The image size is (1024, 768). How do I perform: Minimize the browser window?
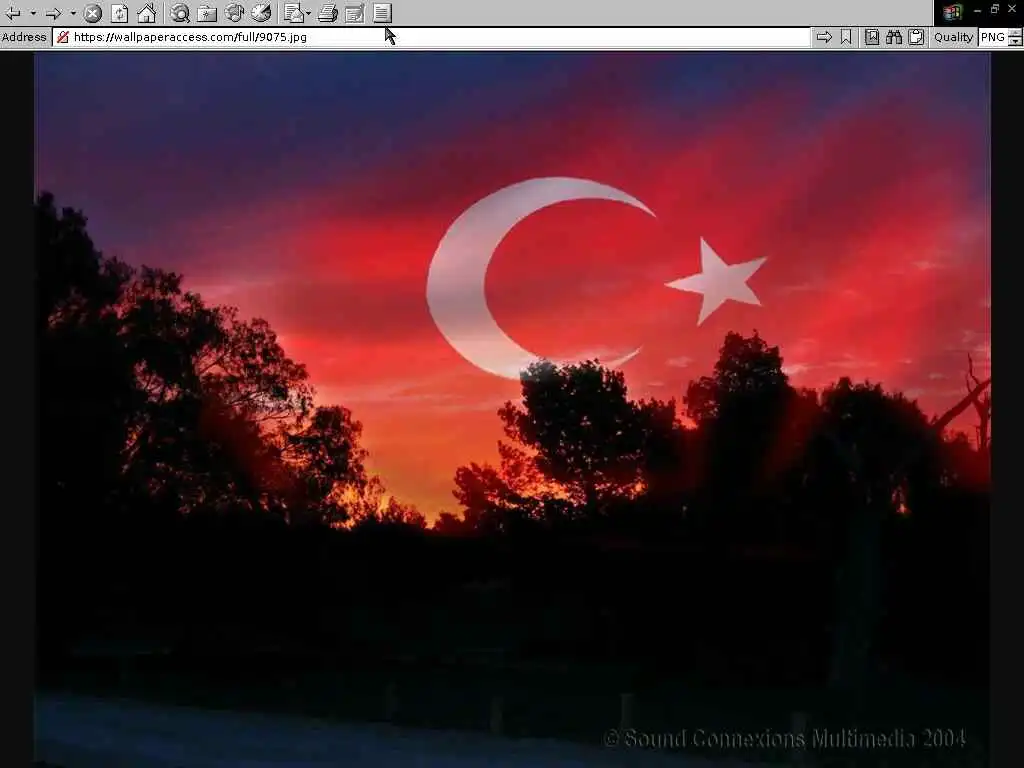(x=977, y=10)
